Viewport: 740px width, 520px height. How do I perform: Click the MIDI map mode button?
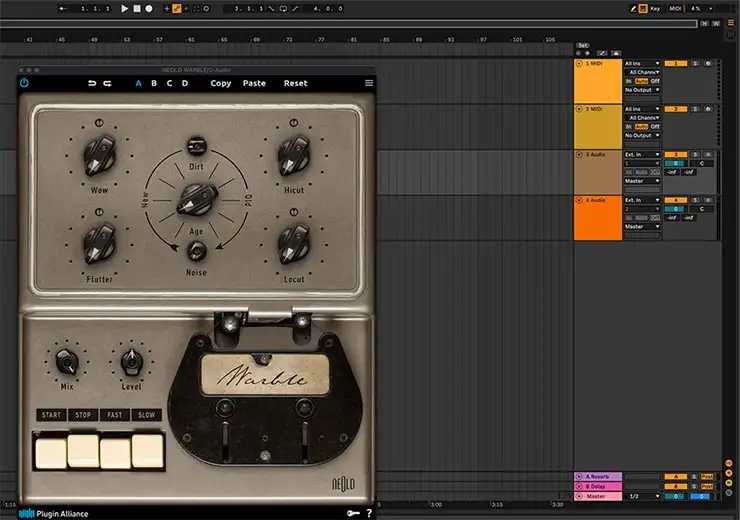[675, 8]
